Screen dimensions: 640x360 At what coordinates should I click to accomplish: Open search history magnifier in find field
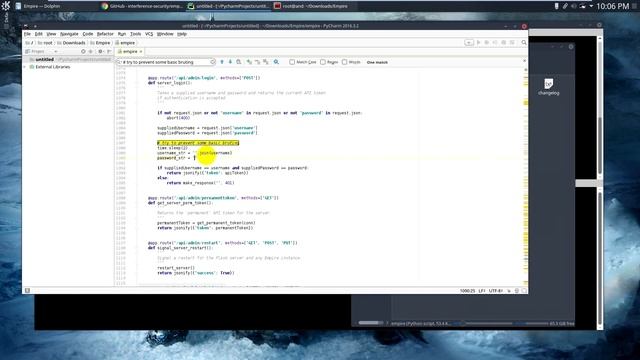coord(119,62)
